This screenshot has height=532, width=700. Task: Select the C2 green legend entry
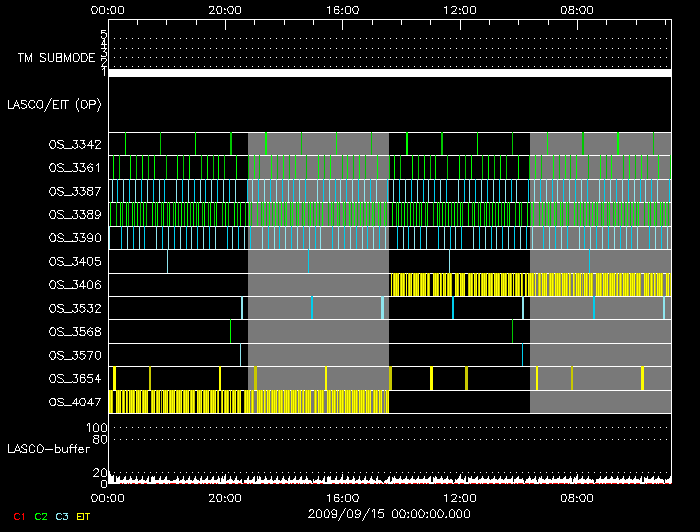[41, 516]
